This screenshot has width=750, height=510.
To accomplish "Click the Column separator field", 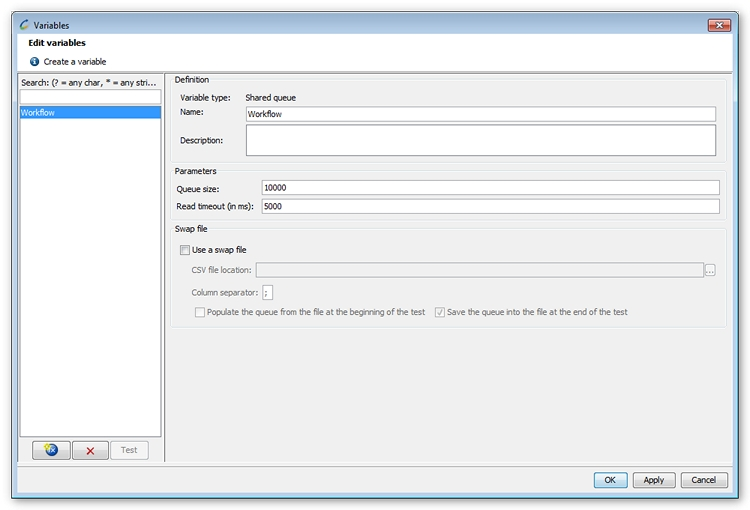I will coord(268,292).
